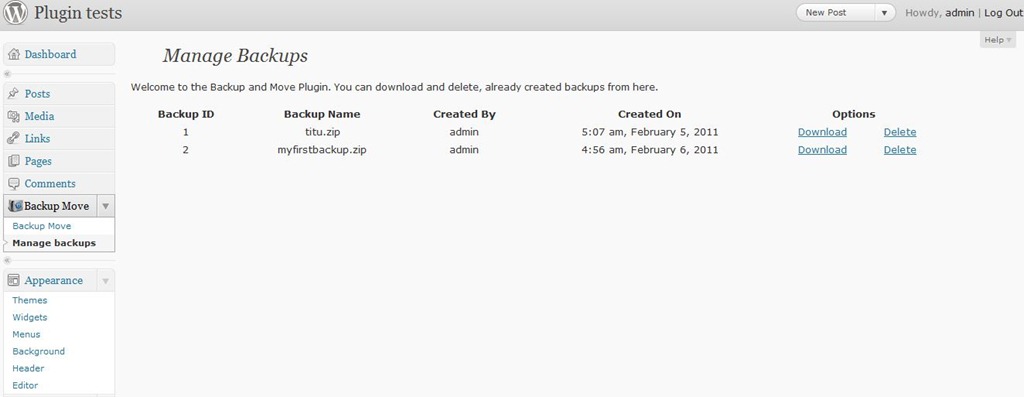Image resolution: width=1024 pixels, height=397 pixels.
Task: Click the New Post button
Action: (835, 12)
